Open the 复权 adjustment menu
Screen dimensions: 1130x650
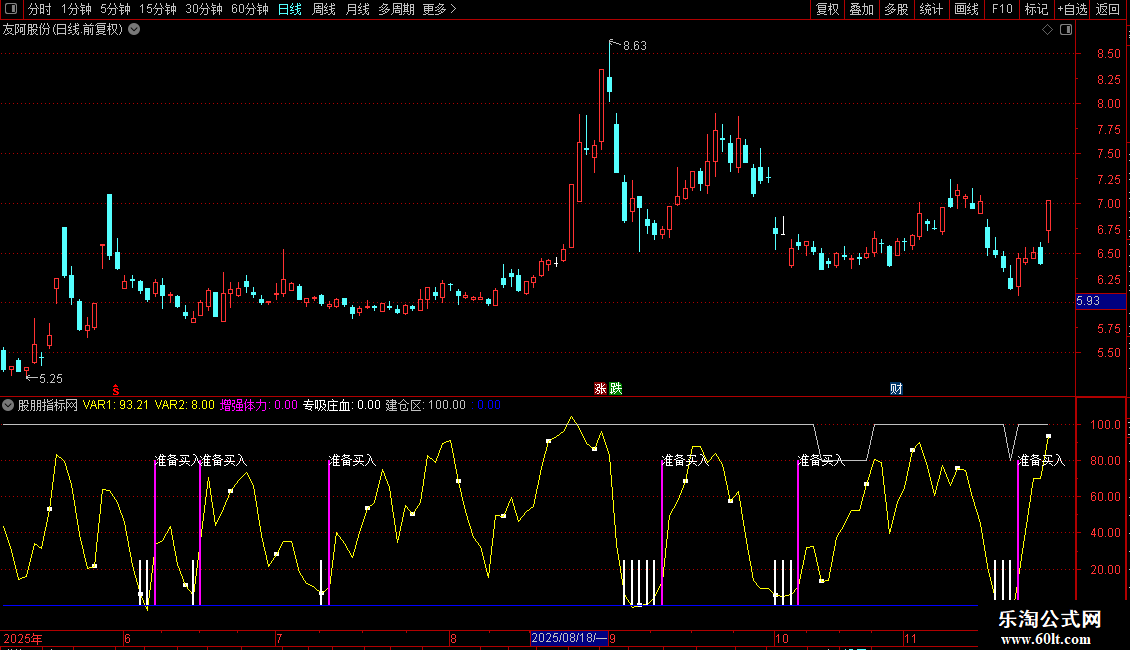(x=827, y=9)
